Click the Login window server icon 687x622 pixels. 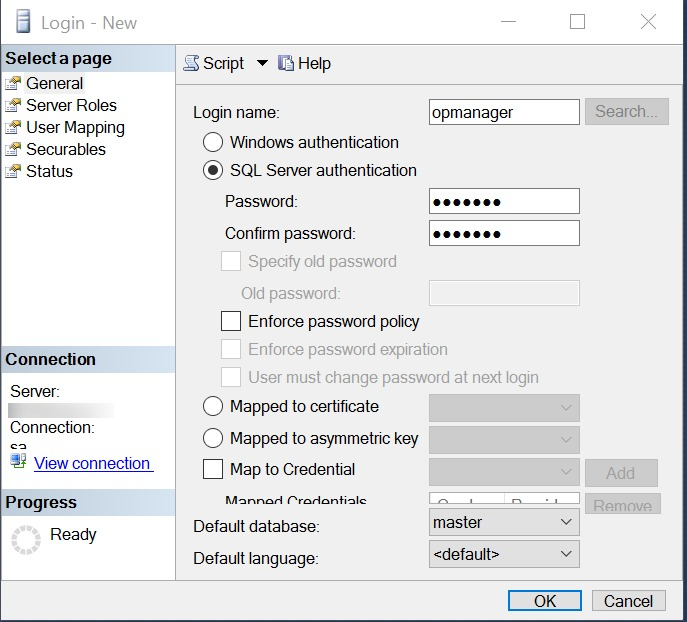click(x=23, y=21)
